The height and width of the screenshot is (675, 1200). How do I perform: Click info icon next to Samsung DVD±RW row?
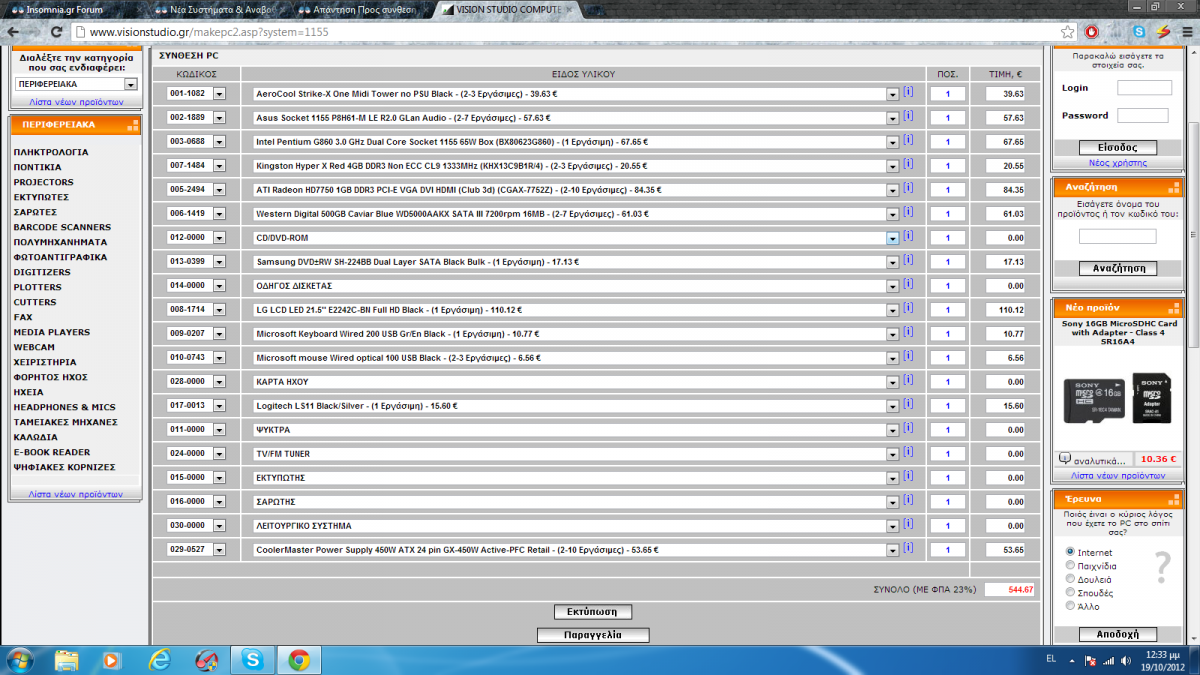click(x=908, y=260)
